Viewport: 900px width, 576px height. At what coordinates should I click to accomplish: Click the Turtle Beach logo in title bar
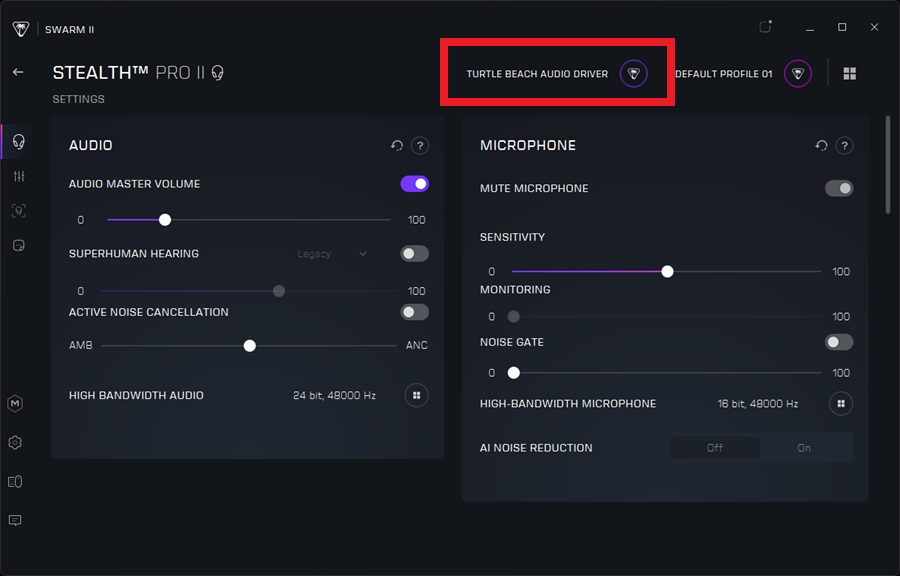21,29
